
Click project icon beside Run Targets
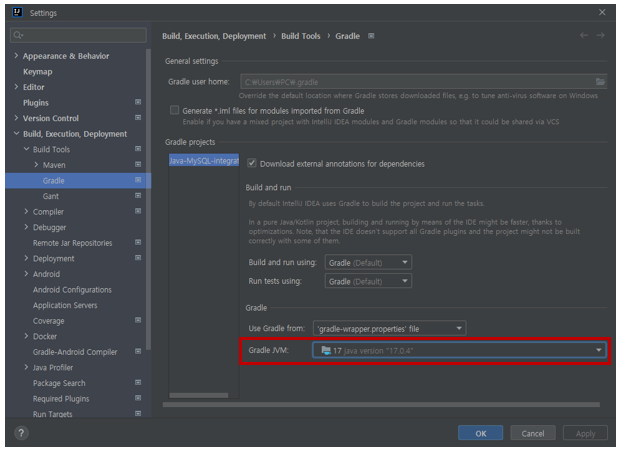(138, 414)
